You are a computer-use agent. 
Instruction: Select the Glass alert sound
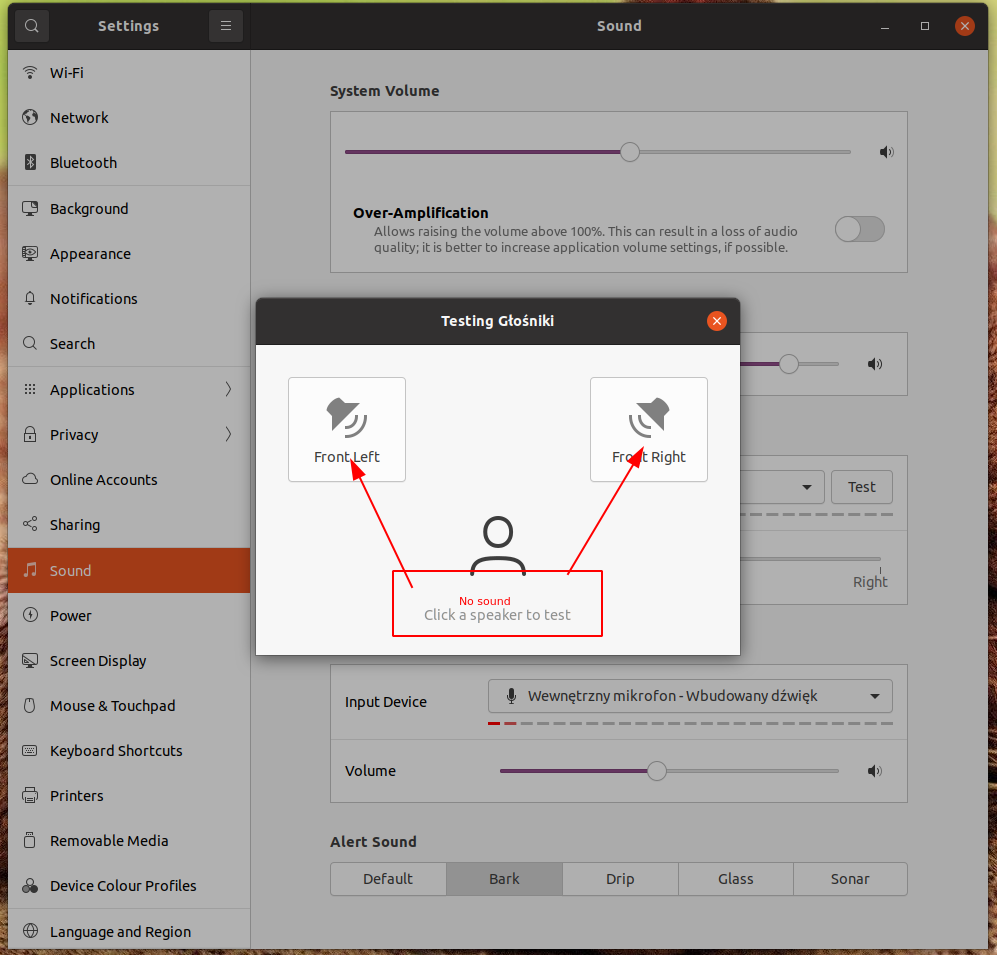[735, 879]
